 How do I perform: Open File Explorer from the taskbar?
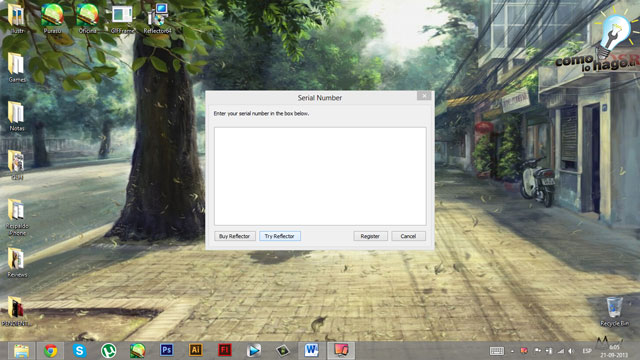pos(21,351)
